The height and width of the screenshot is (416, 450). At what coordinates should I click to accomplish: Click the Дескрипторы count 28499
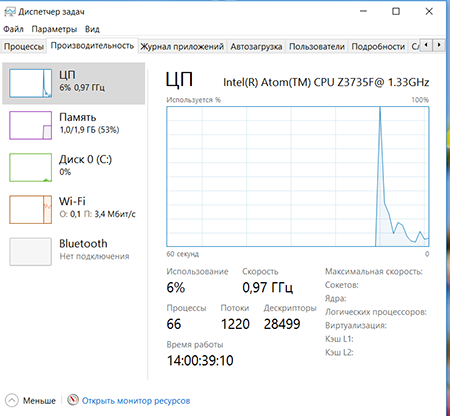click(282, 324)
